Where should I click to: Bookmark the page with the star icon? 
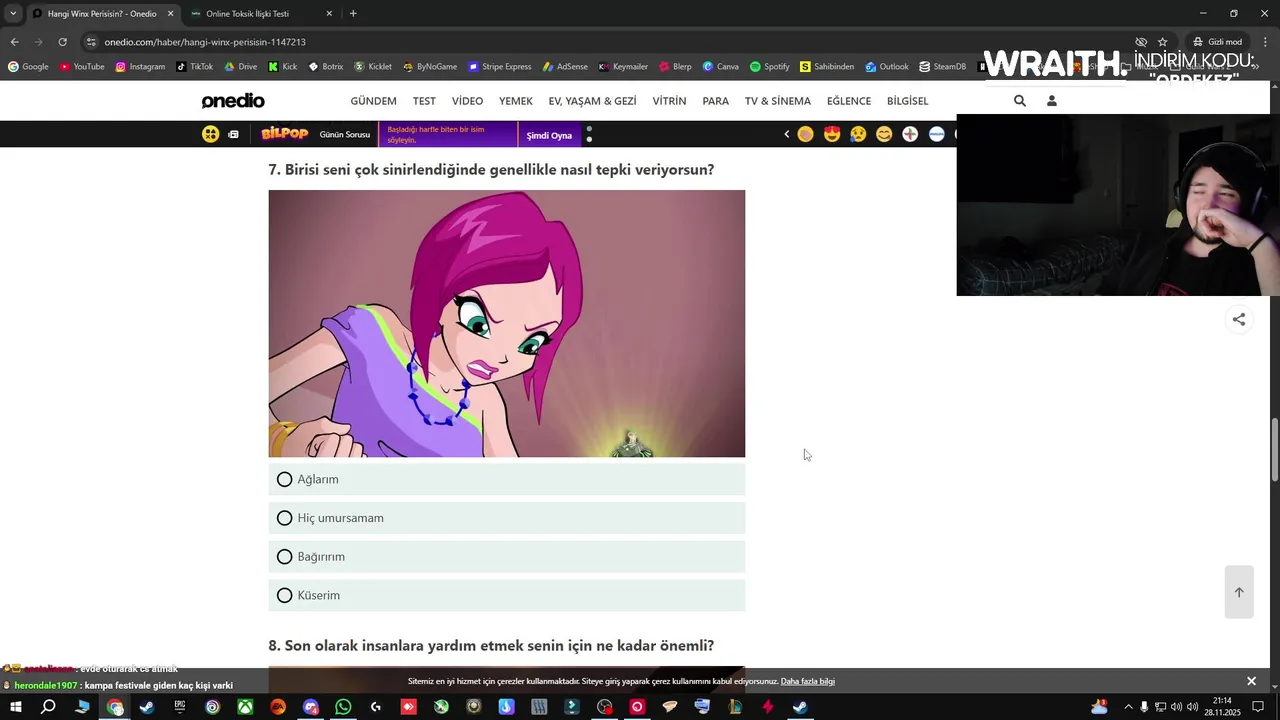[1162, 42]
